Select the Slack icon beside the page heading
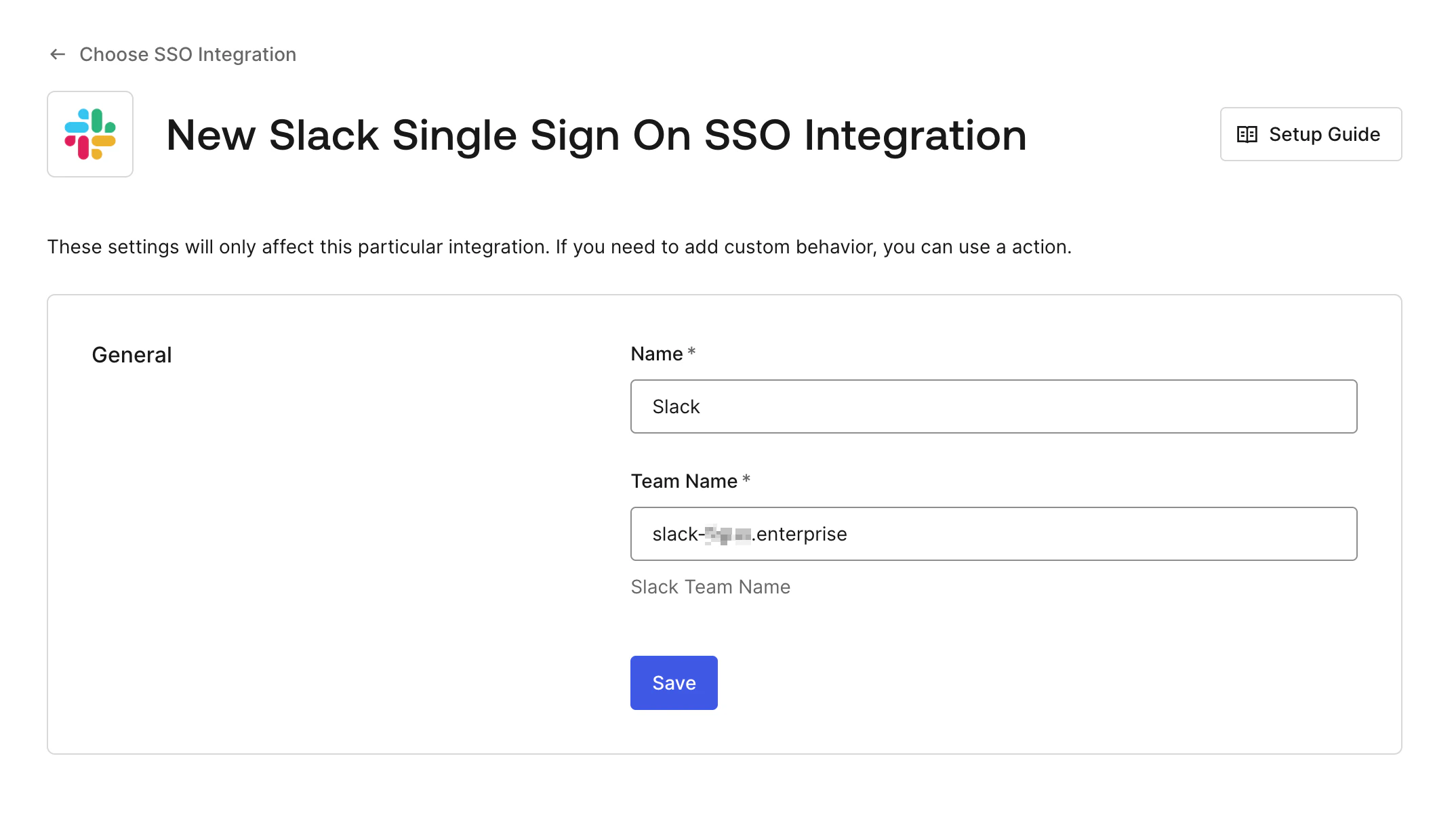The height and width of the screenshot is (817, 1456). point(91,133)
